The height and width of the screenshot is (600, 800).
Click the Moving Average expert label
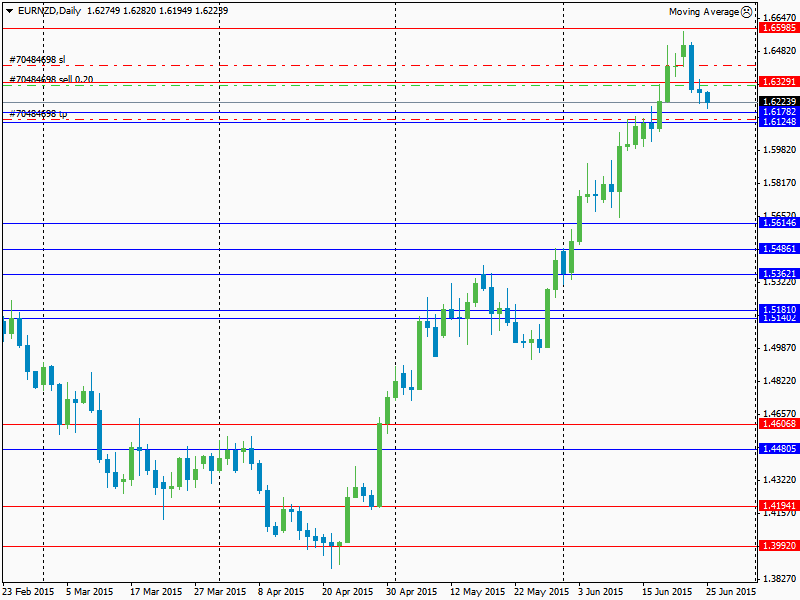tap(704, 12)
